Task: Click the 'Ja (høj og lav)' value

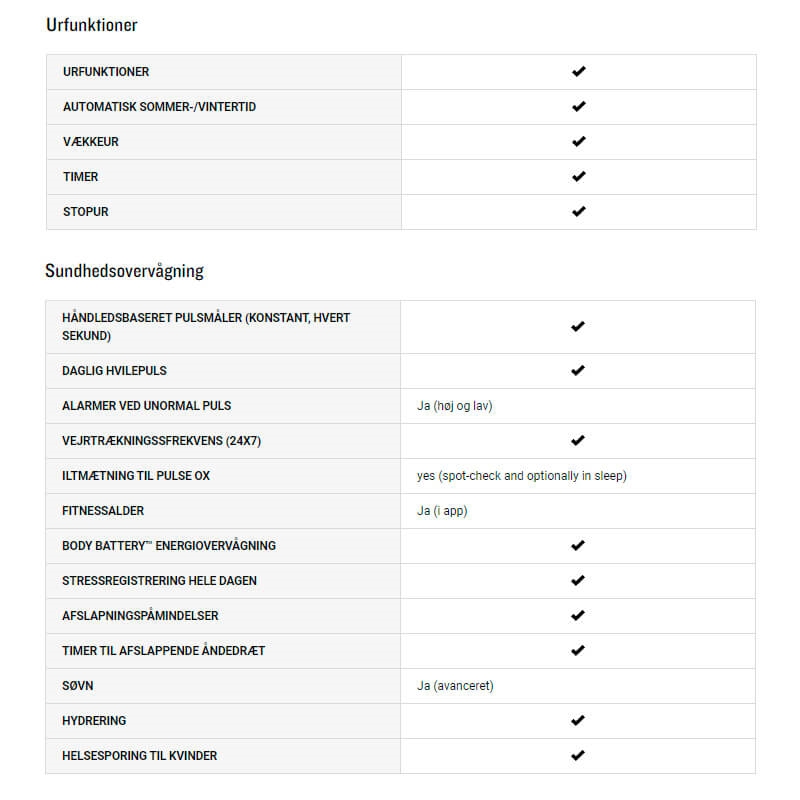Action: coord(455,406)
